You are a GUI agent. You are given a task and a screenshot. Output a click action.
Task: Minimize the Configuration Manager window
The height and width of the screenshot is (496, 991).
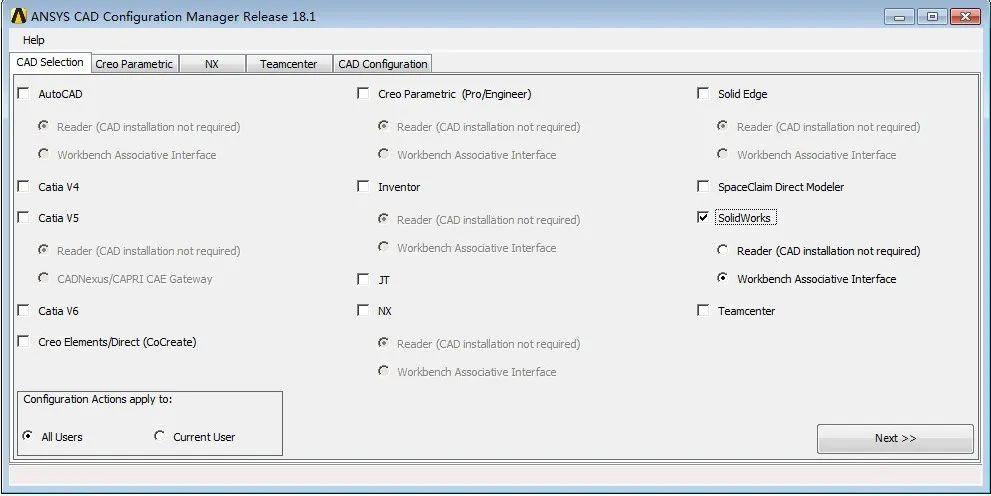point(899,16)
